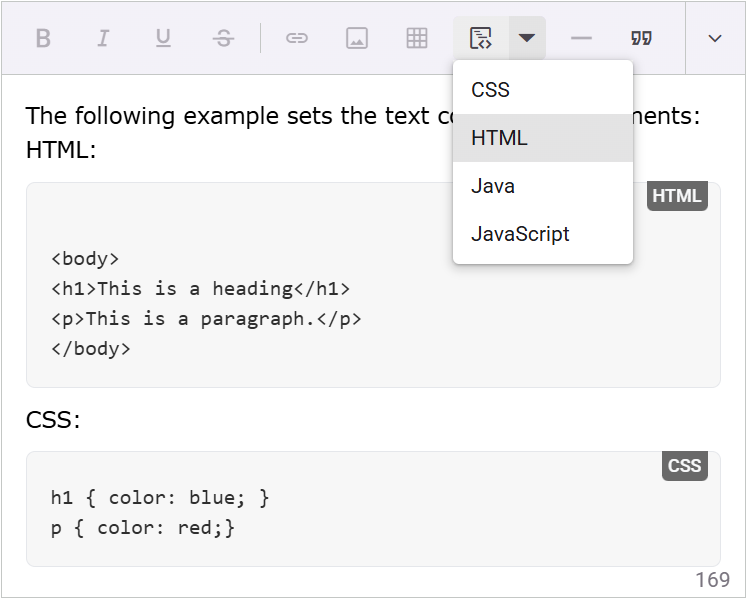Viewport: 747px width, 599px height.
Task: Toggle bold formatting
Action: pos(43,38)
